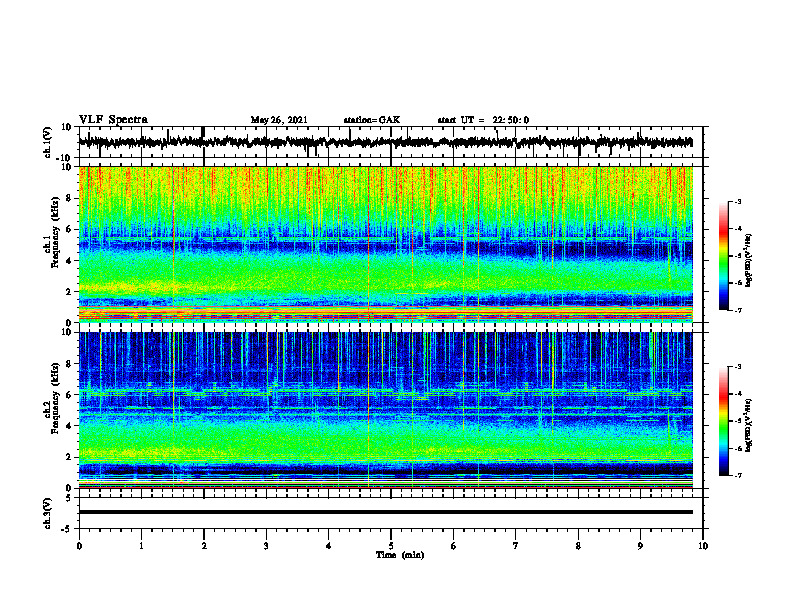Image resolution: width=792 pixels, height=612 pixels.
Task: Click the "6" tick on the time axis
Action: click(454, 546)
